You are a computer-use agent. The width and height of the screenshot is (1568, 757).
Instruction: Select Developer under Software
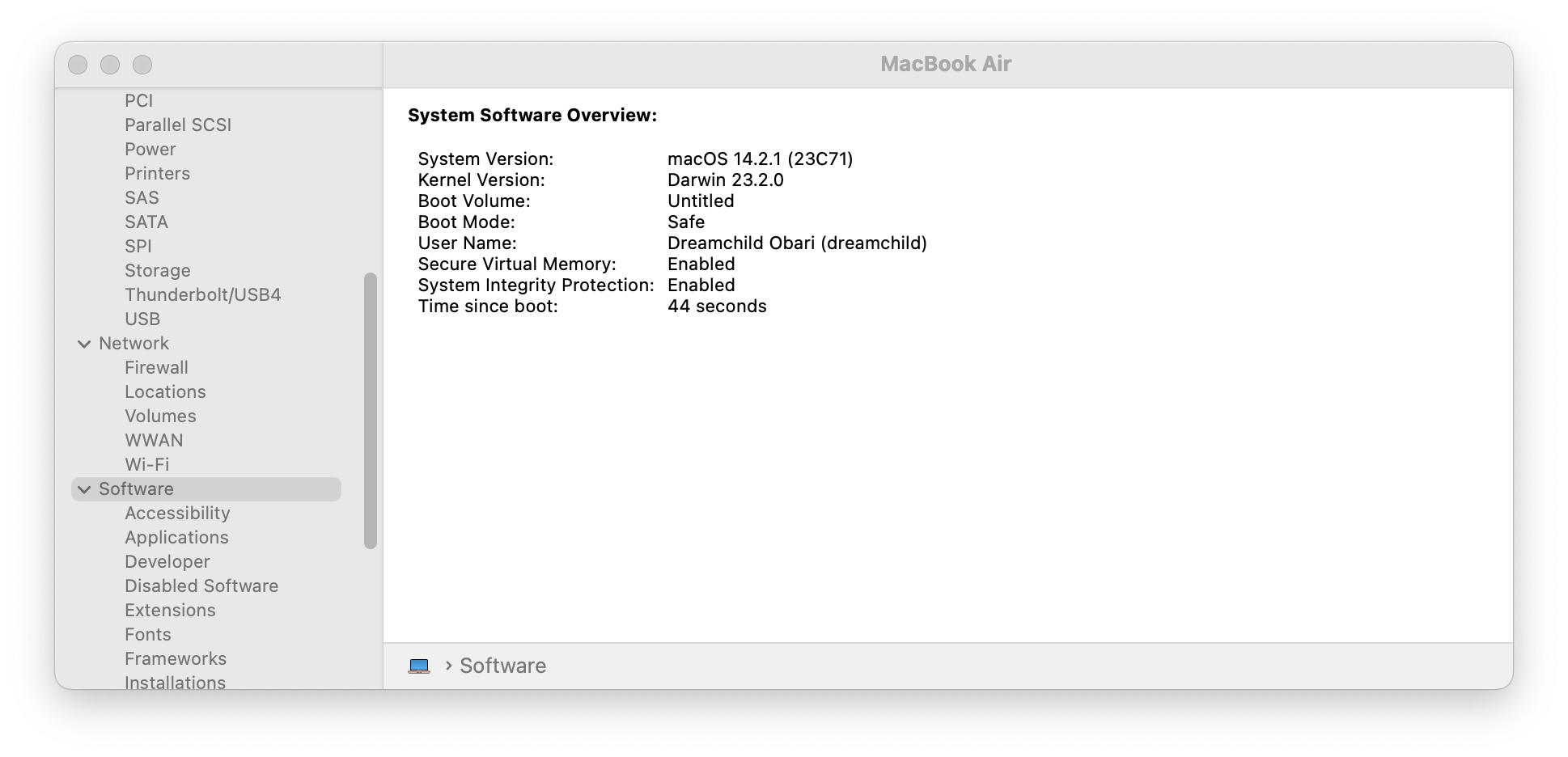click(167, 561)
